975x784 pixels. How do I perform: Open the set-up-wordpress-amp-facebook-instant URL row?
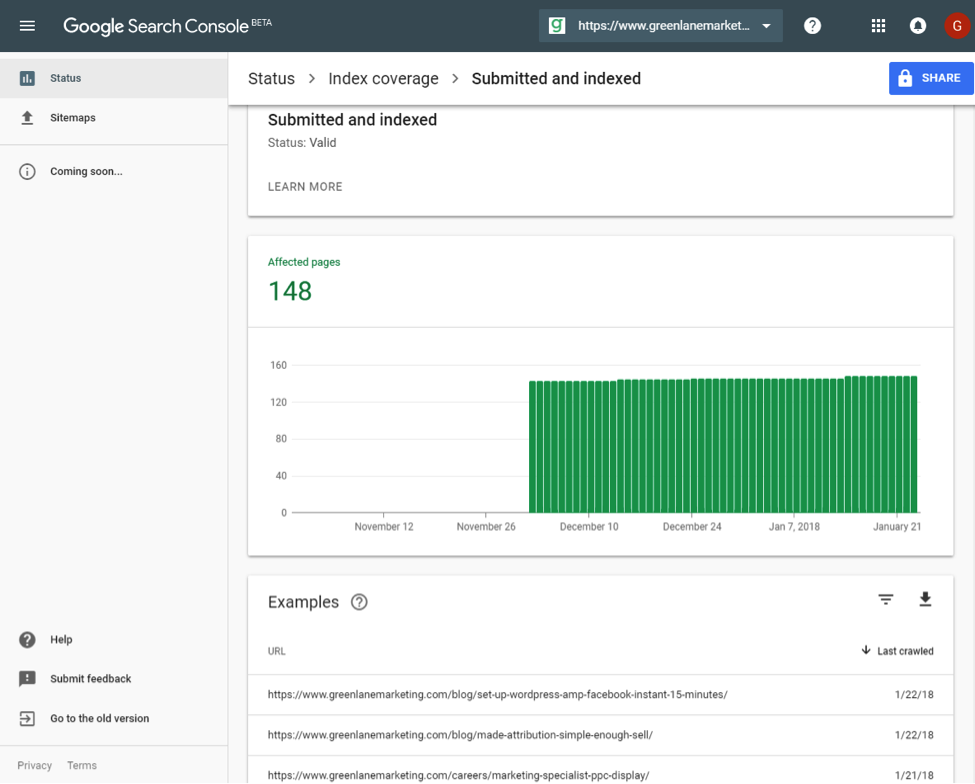(x=600, y=694)
